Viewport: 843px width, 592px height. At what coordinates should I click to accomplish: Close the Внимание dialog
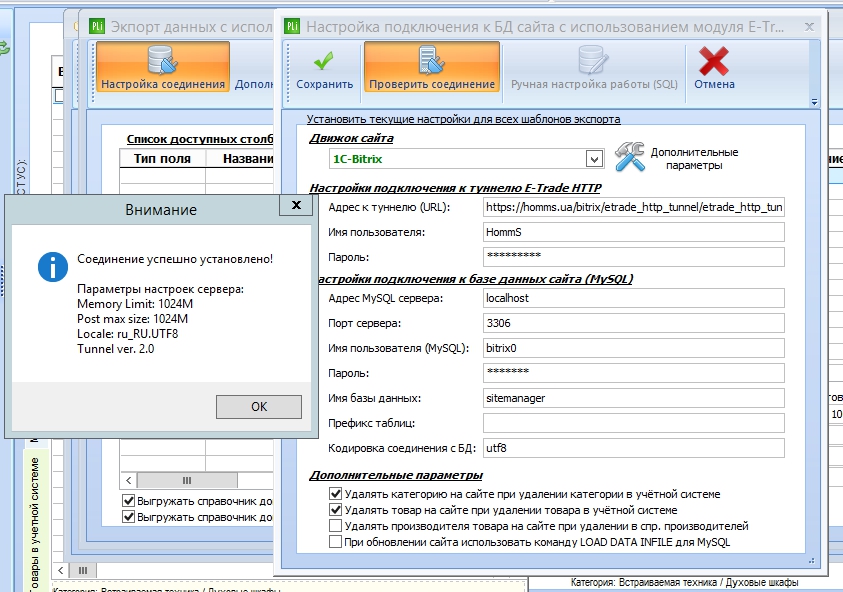click(x=296, y=205)
